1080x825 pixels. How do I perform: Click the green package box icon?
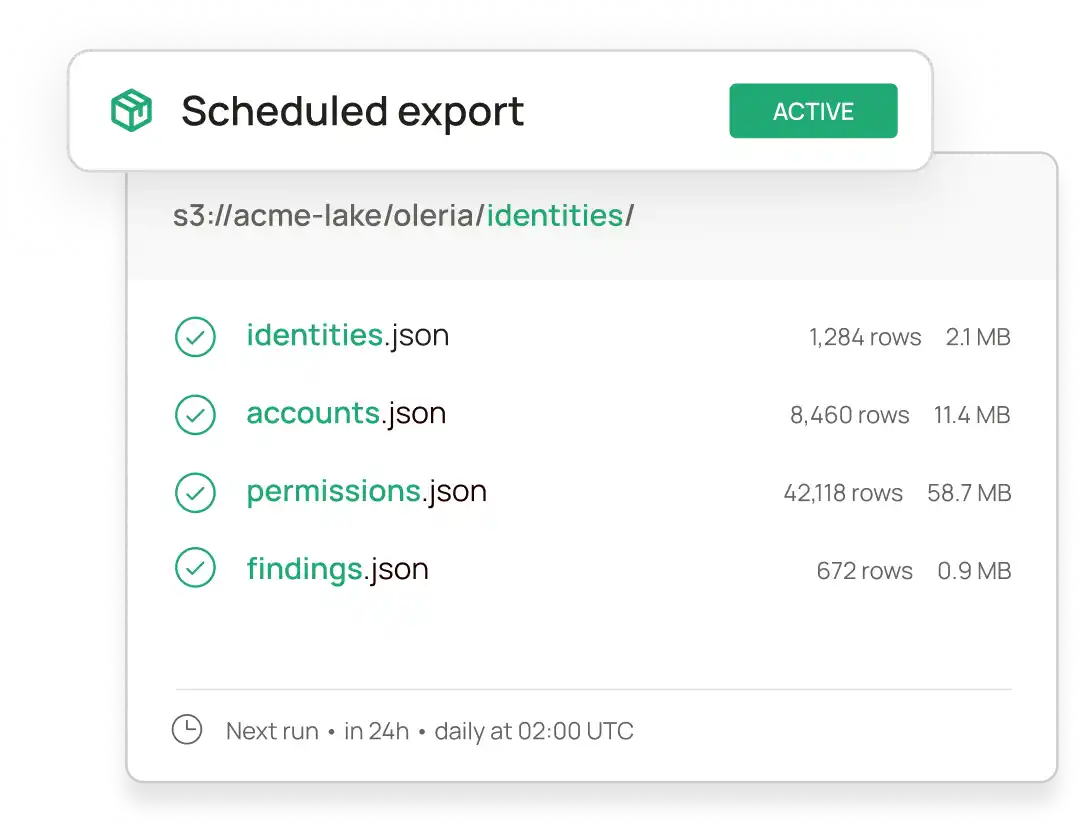pos(131,110)
